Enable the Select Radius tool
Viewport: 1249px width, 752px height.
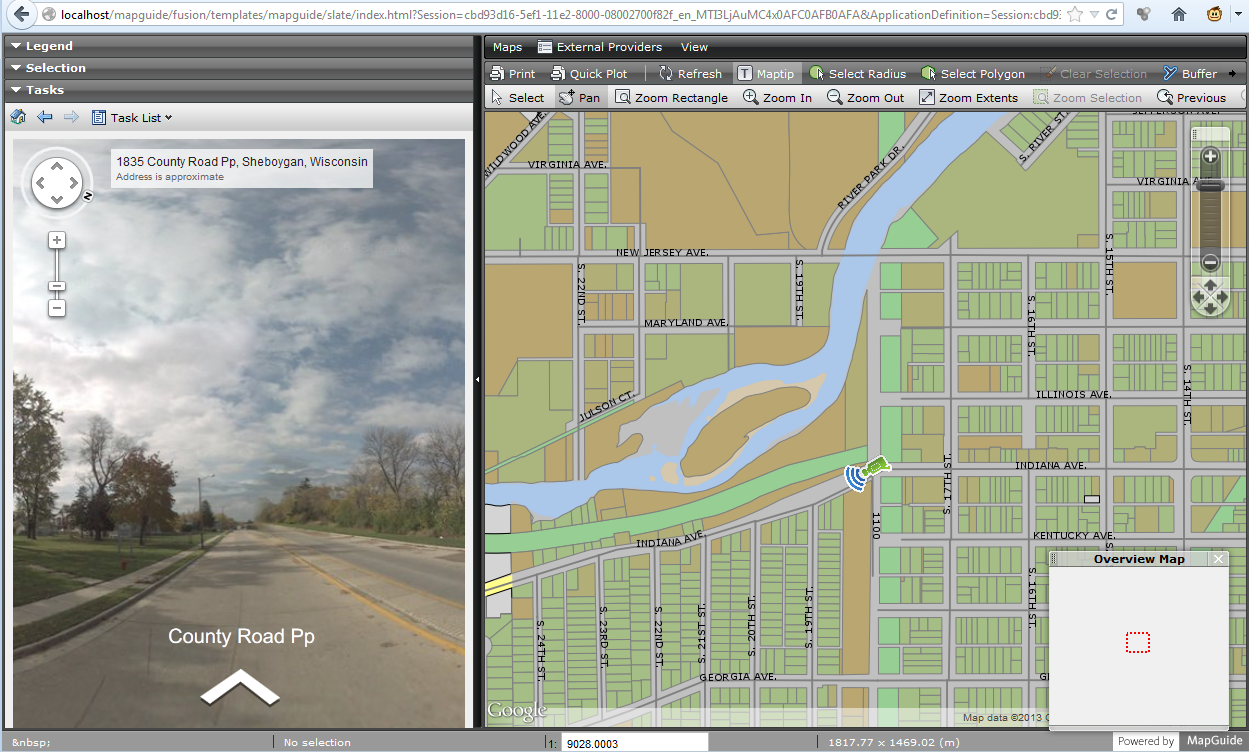click(858, 72)
